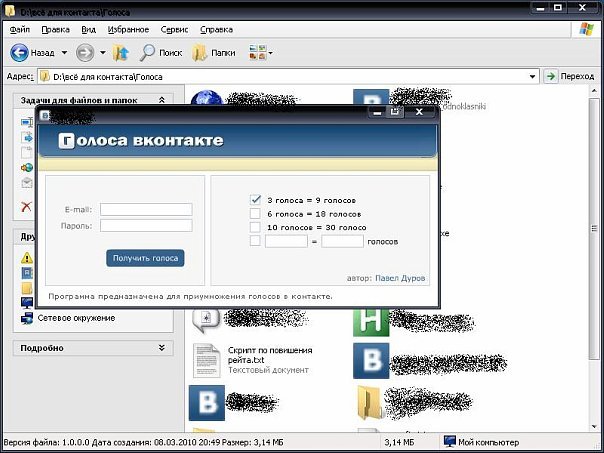Open the globe-icon file in the folder
Viewport: 604px width, 453px height.
(x=205, y=100)
